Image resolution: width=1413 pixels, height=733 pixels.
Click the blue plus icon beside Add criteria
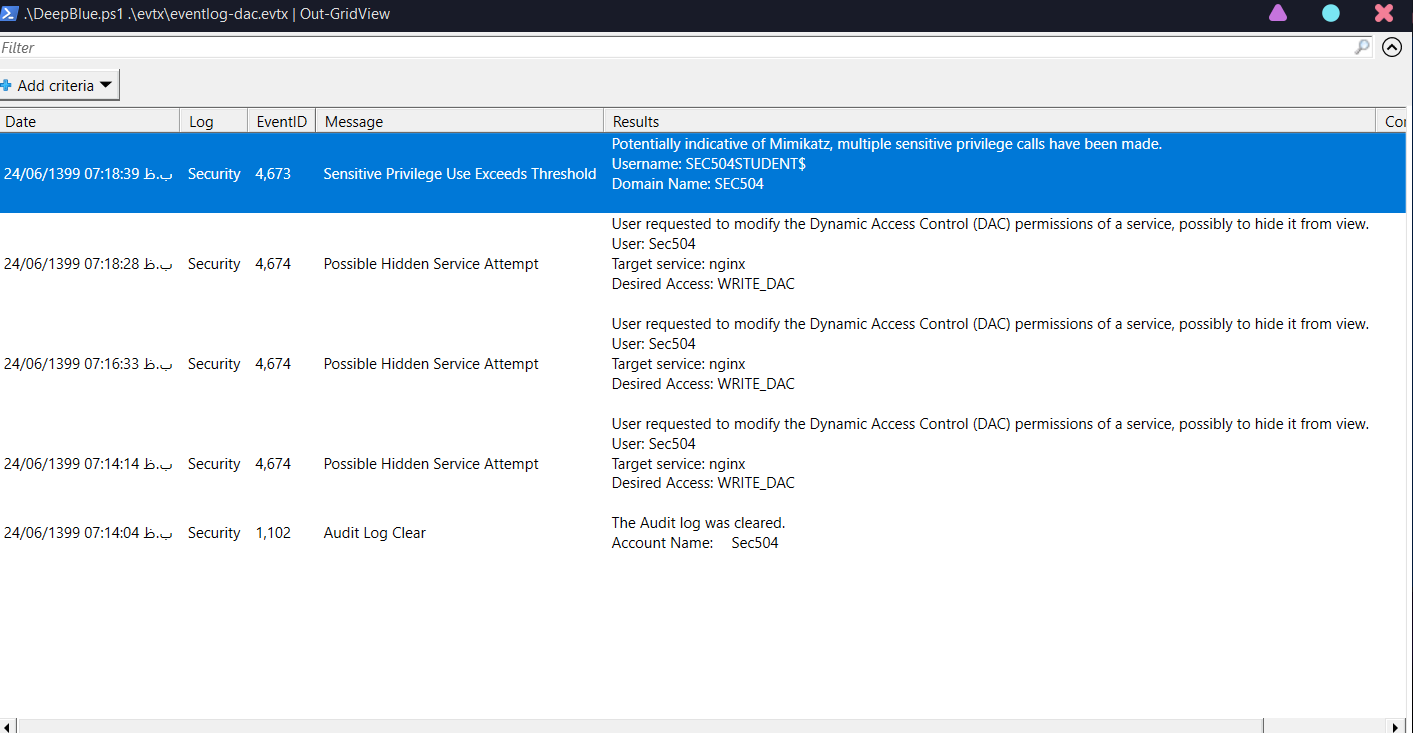tap(8, 84)
